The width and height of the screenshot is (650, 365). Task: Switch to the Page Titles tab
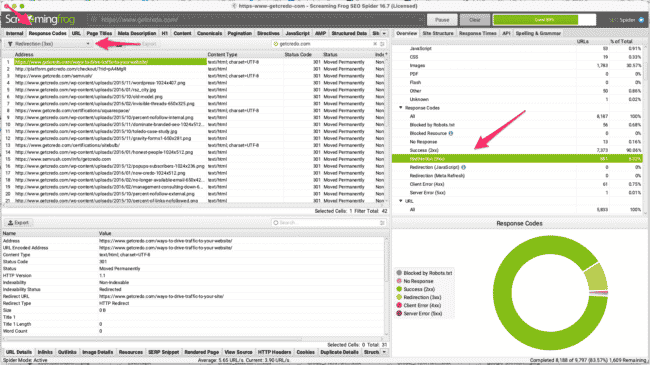99,33
